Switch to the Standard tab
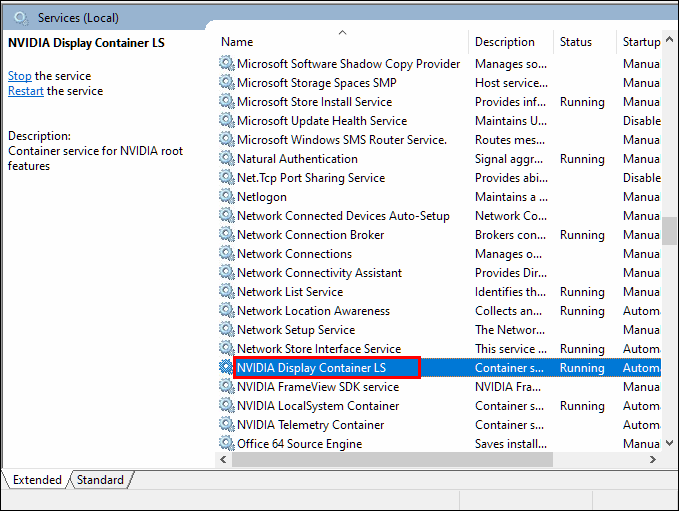The image size is (679, 511). 101,480
